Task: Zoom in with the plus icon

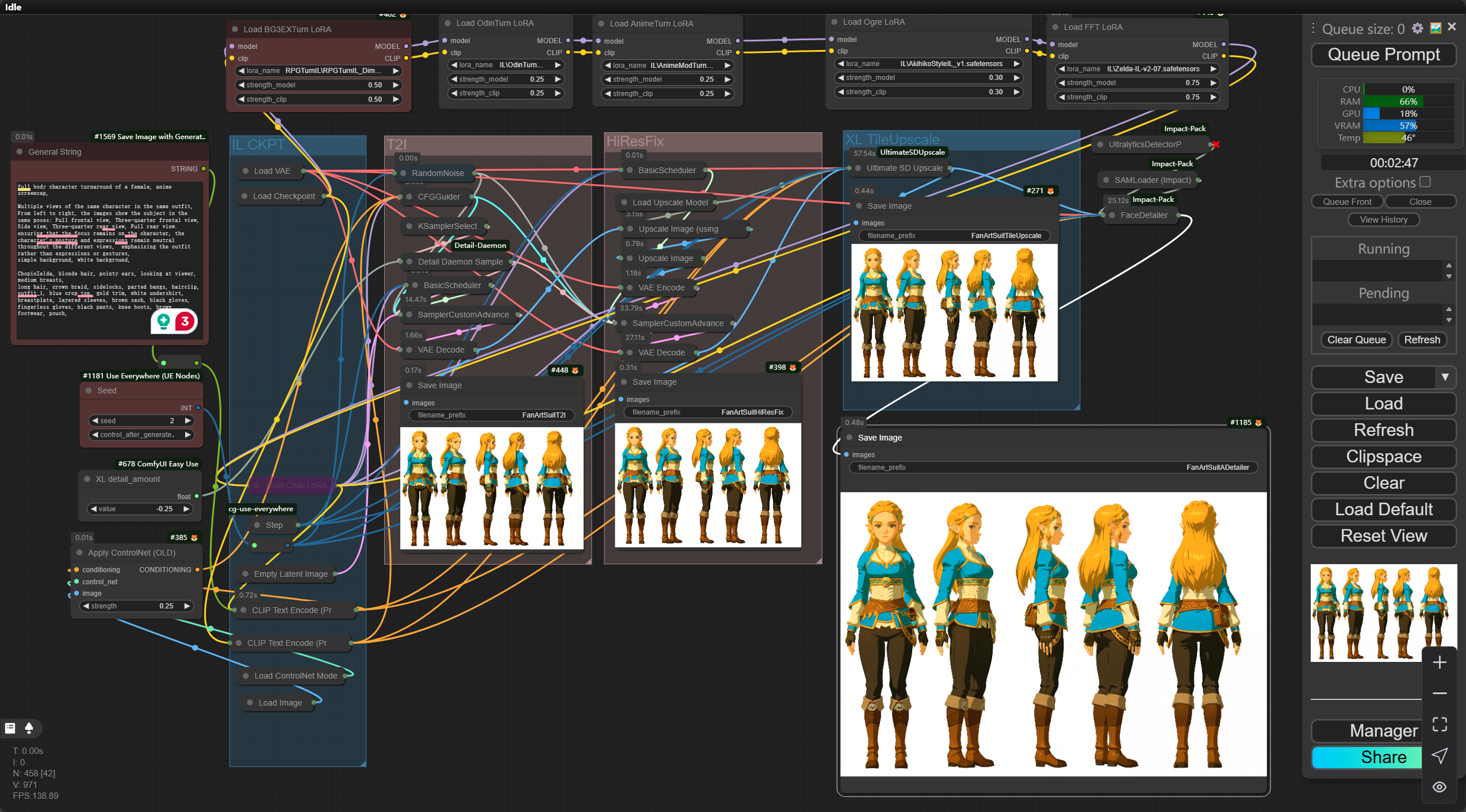Action: (1440, 662)
